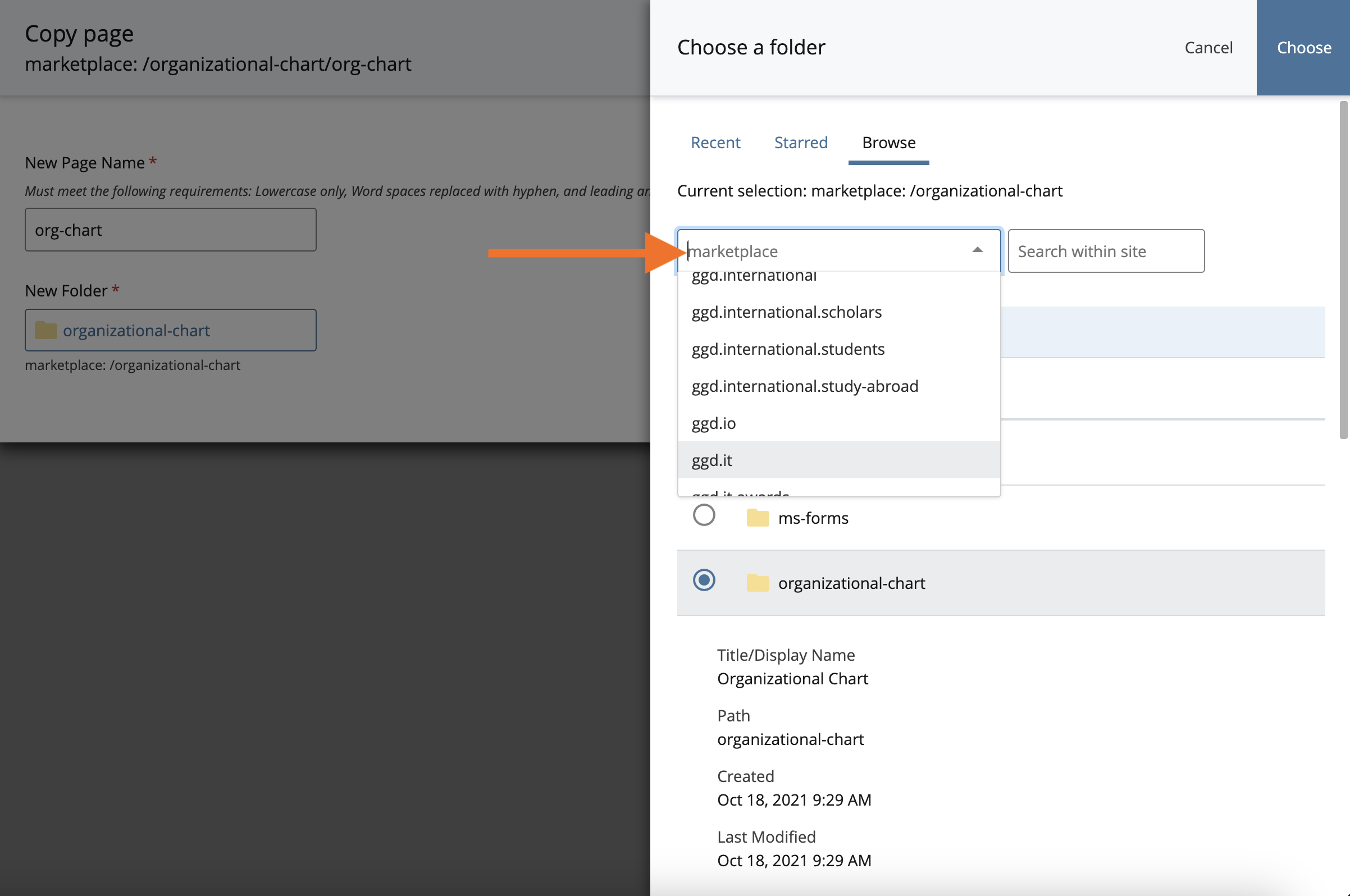Pick ggd.international.study-abroad site option
Image resolution: width=1350 pixels, height=896 pixels.
838,386
